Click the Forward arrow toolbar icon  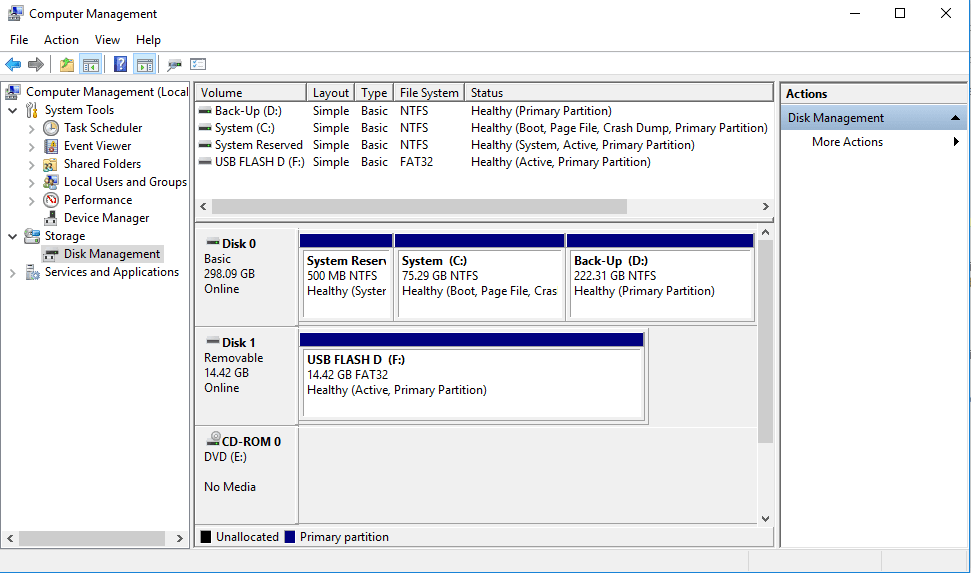click(x=36, y=64)
